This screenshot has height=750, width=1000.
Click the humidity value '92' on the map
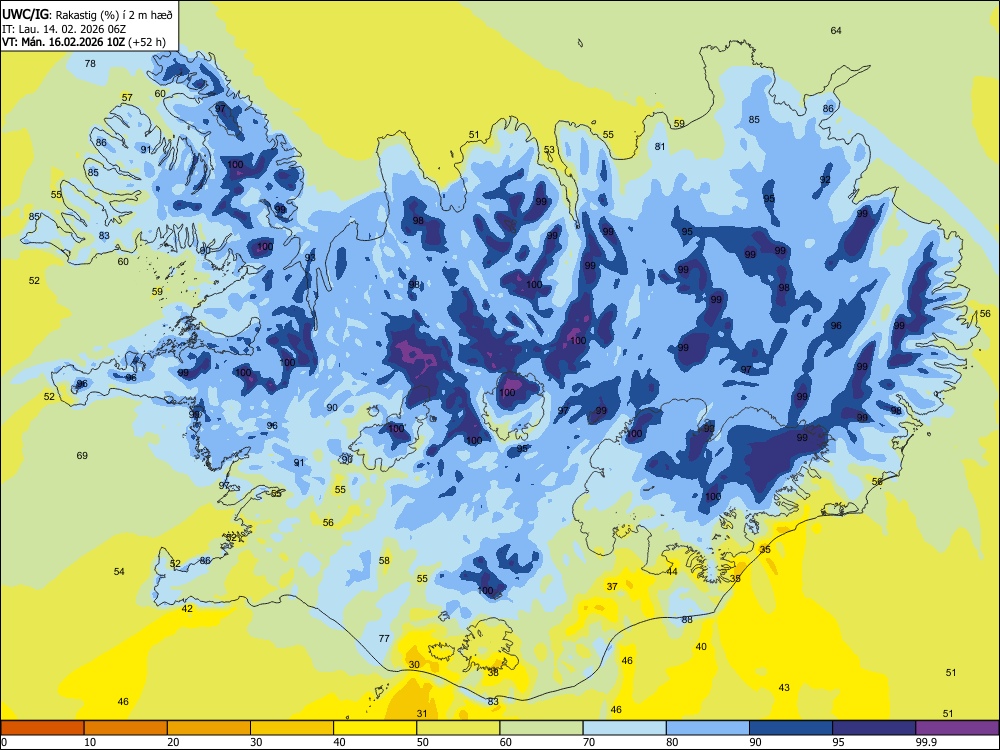pos(825,180)
